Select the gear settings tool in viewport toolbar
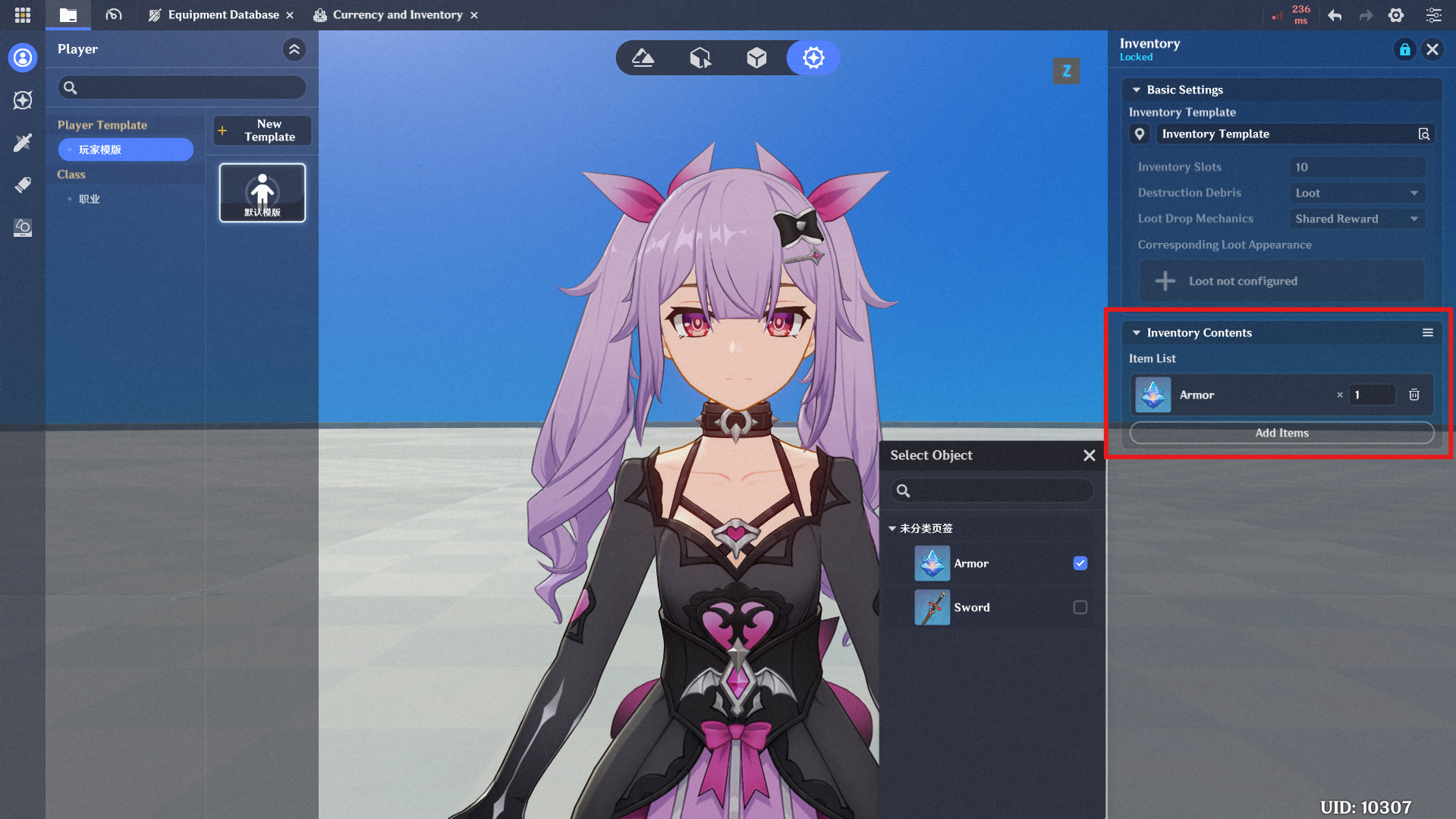The height and width of the screenshot is (819, 1456). tap(813, 58)
